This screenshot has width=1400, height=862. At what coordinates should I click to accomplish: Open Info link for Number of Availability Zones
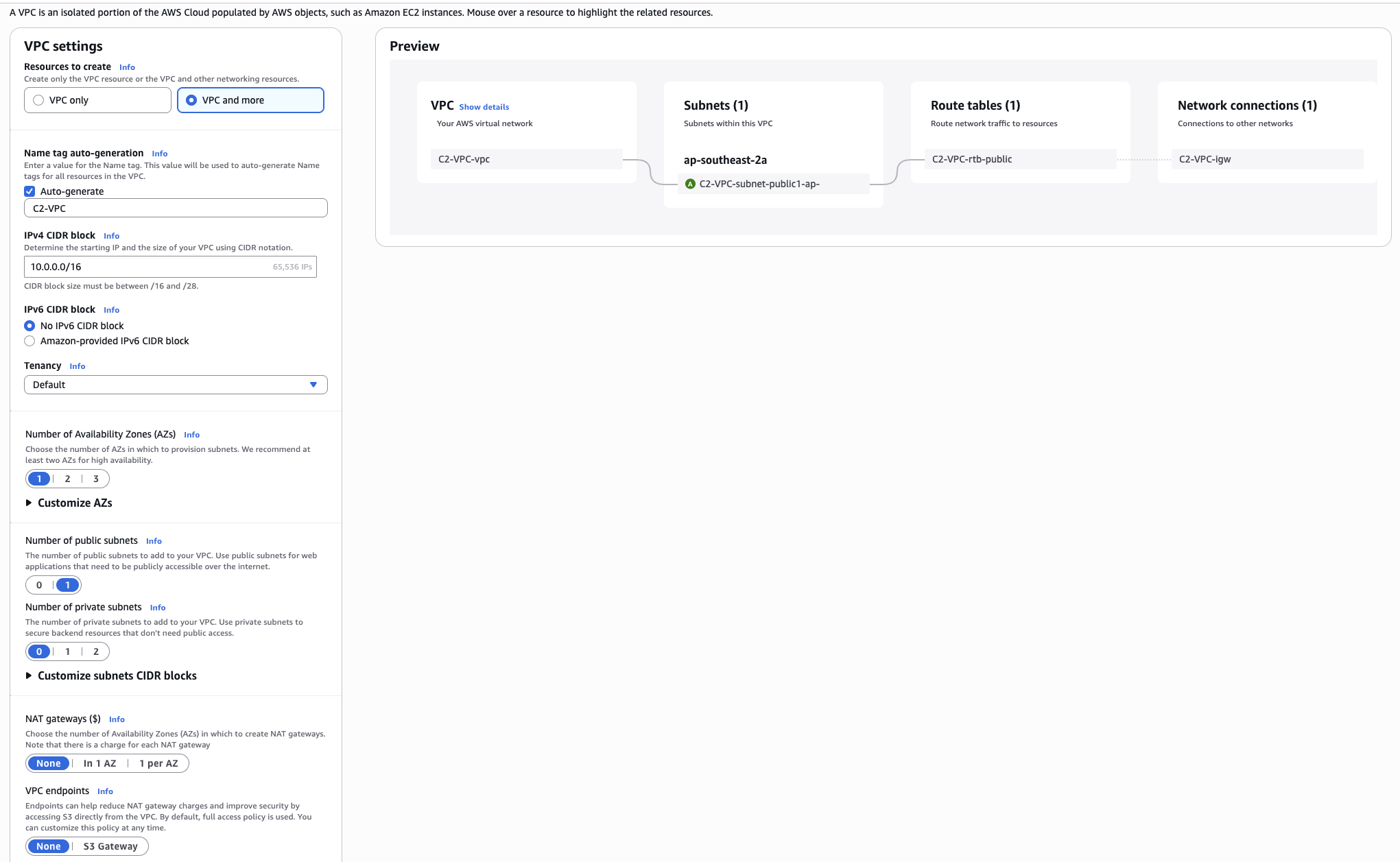tap(192, 435)
